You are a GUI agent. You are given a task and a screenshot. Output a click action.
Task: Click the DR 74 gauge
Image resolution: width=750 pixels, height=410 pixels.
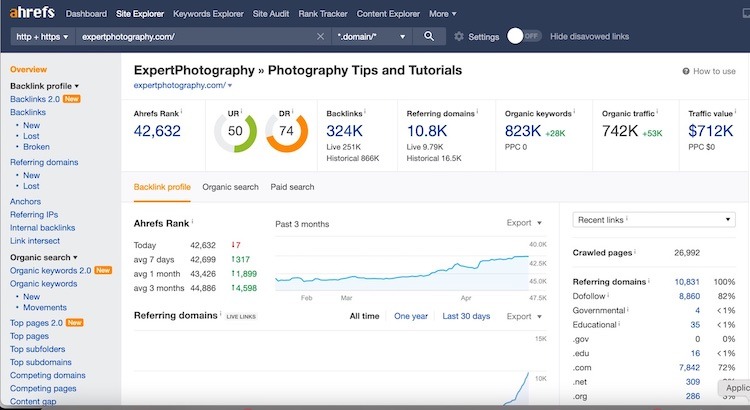pyautogui.click(x=287, y=132)
